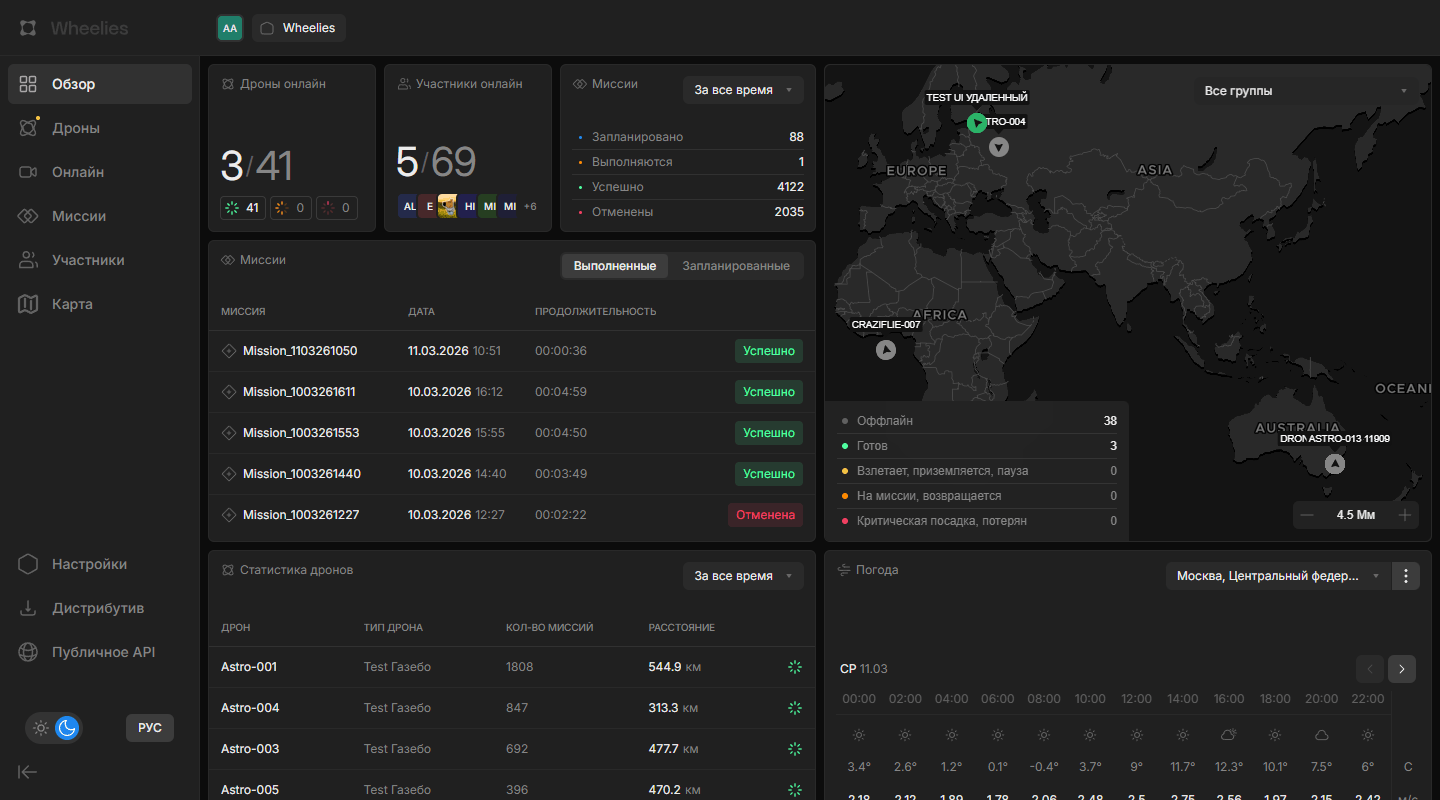Click the Wheelies workspace button

point(299,28)
